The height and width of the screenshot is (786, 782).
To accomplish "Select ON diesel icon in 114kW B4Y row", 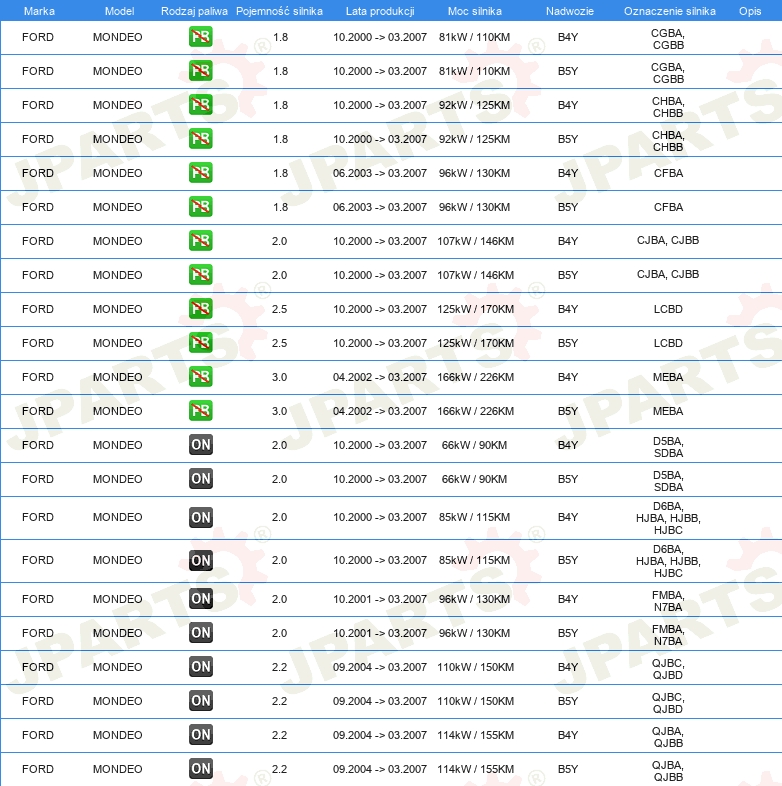I will [201, 735].
